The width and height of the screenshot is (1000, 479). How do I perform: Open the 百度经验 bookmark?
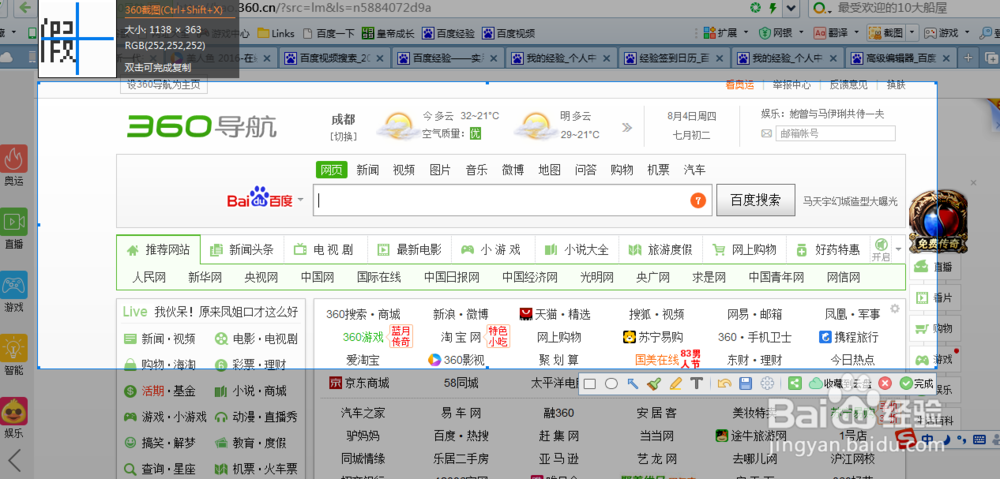pyautogui.click(x=448, y=33)
